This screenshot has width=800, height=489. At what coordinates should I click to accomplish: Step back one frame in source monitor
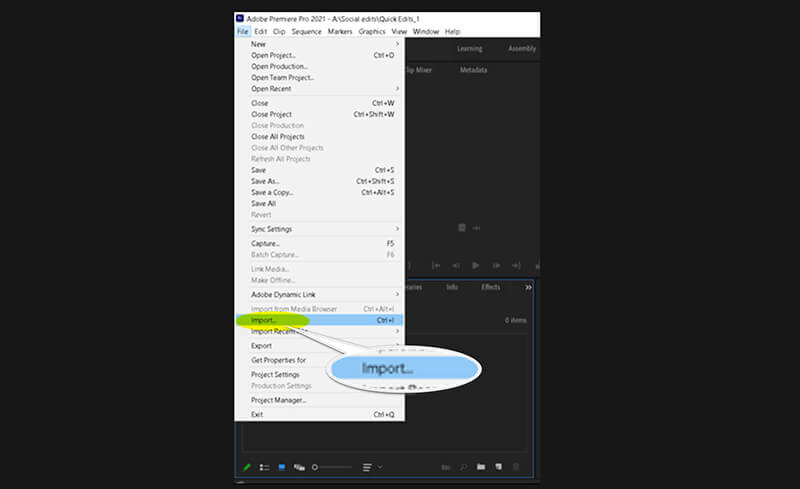point(456,265)
